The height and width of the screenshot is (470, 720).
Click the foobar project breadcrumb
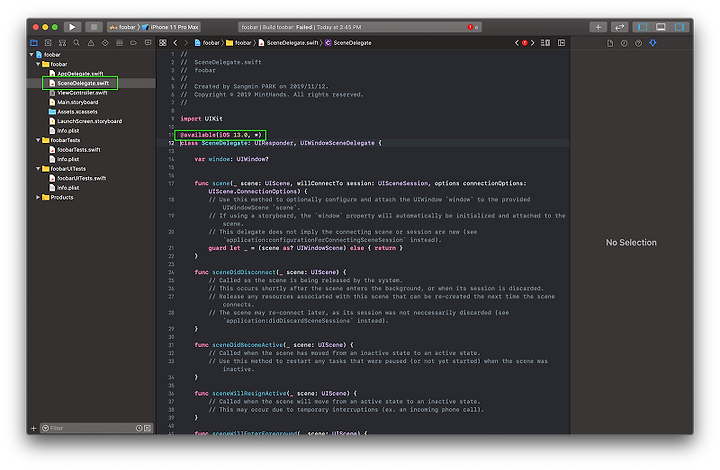(x=207, y=43)
